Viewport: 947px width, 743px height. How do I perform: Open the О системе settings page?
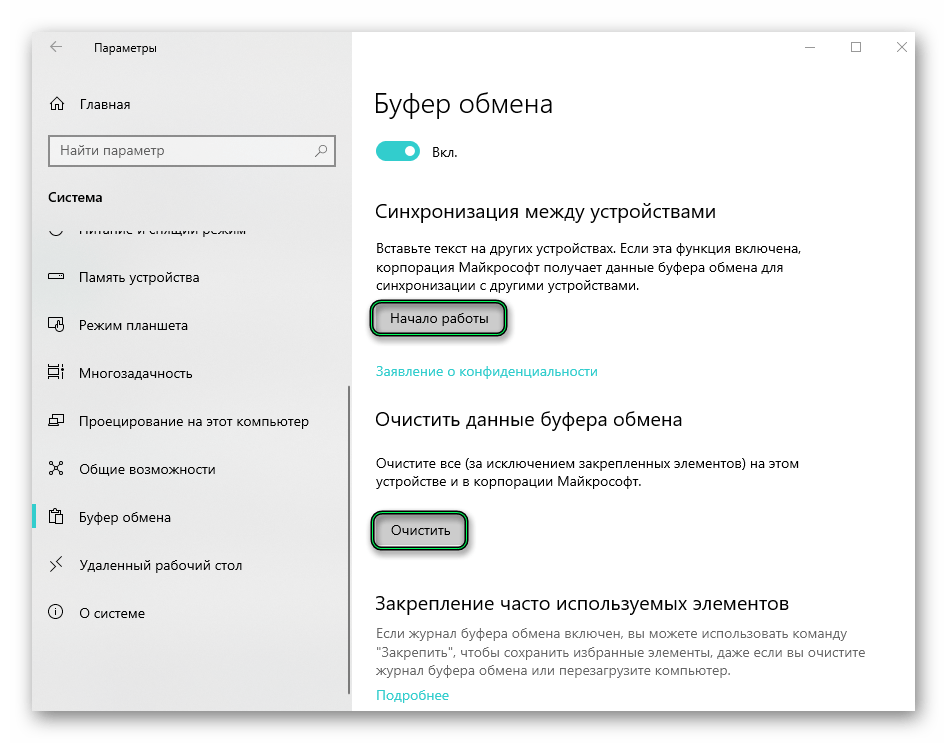click(x=112, y=613)
